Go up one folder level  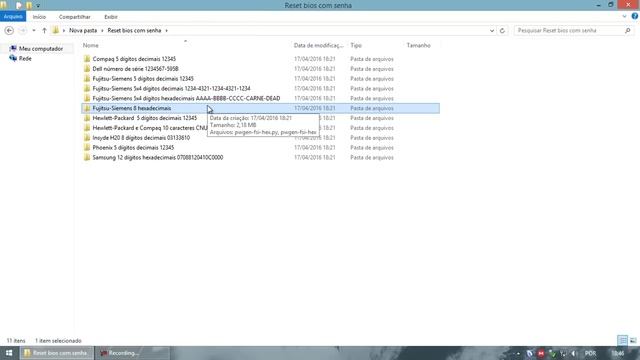pos(44,31)
